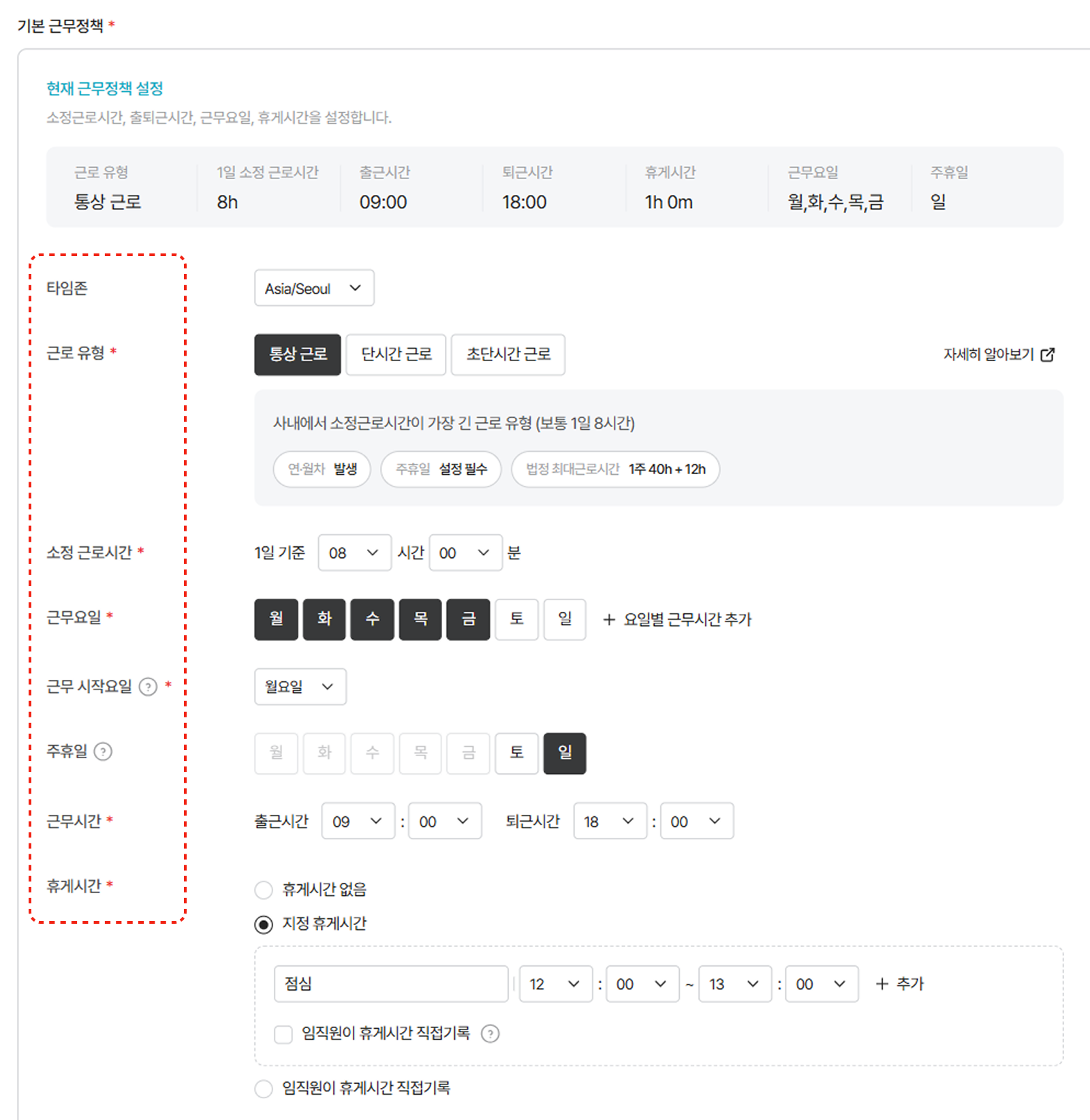The height and width of the screenshot is (1120, 1090).
Task: Open 월요일 work start day dropdown
Action: pyautogui.click(x=300, y=687)
